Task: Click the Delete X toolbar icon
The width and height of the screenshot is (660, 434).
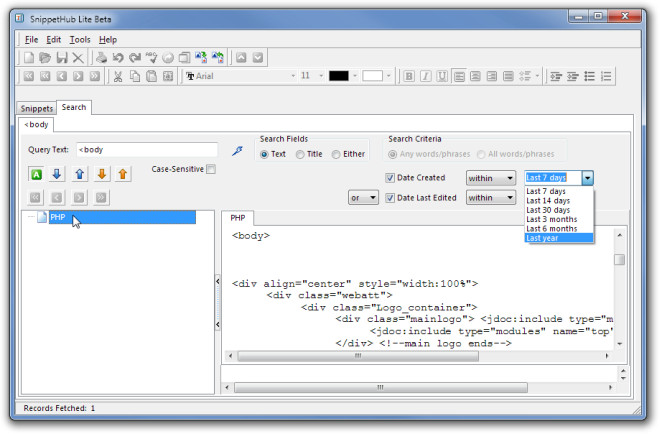Action: (x=78, y=58)
